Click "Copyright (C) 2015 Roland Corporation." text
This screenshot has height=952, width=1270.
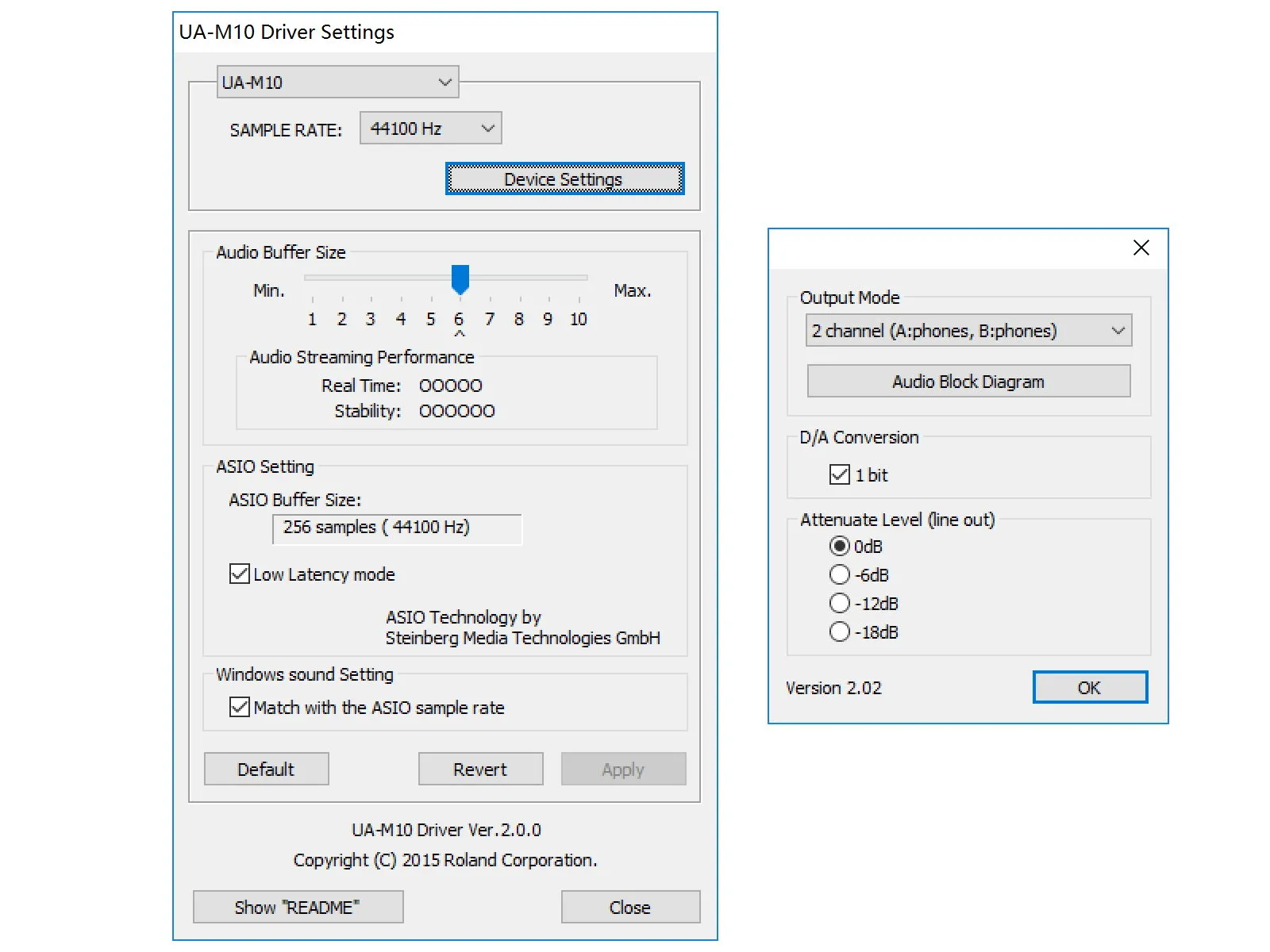pyautogui.click(x=445, y=860)
